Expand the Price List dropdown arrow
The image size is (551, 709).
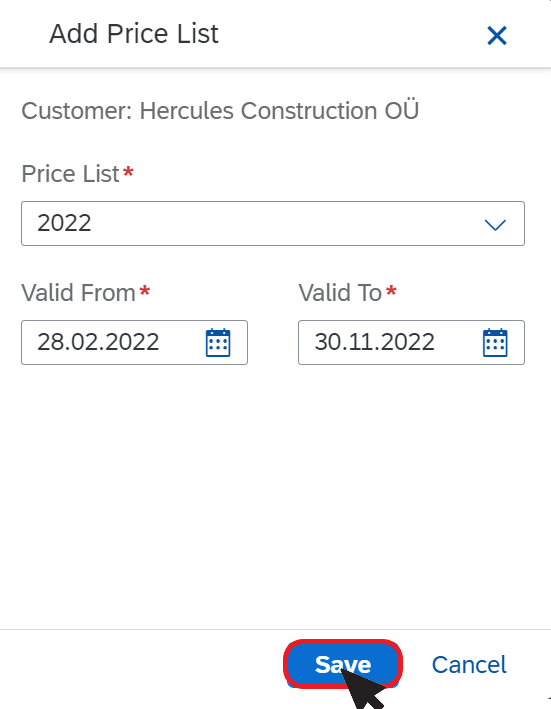click(495, 224)
